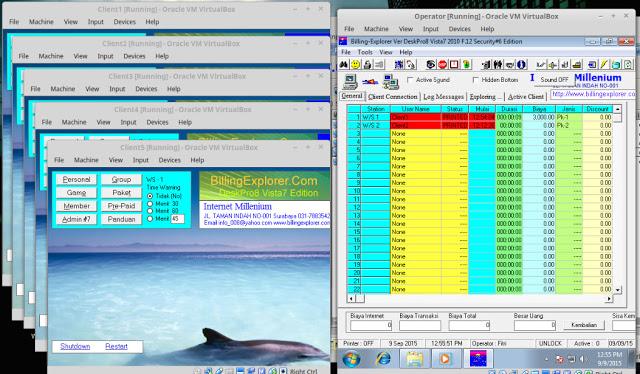Click the Personal button in Client5
640x374 pixels.
(76, 179)
